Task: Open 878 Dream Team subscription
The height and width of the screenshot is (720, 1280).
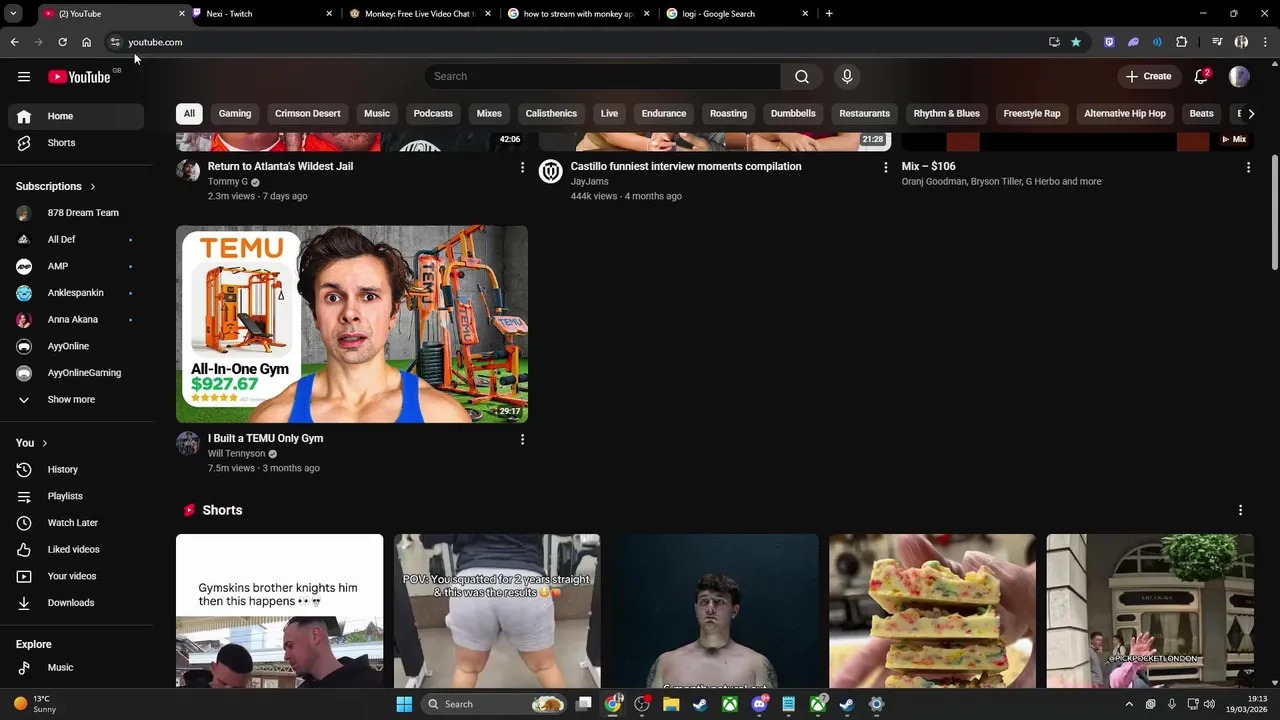Action: (x=76, y=213)
